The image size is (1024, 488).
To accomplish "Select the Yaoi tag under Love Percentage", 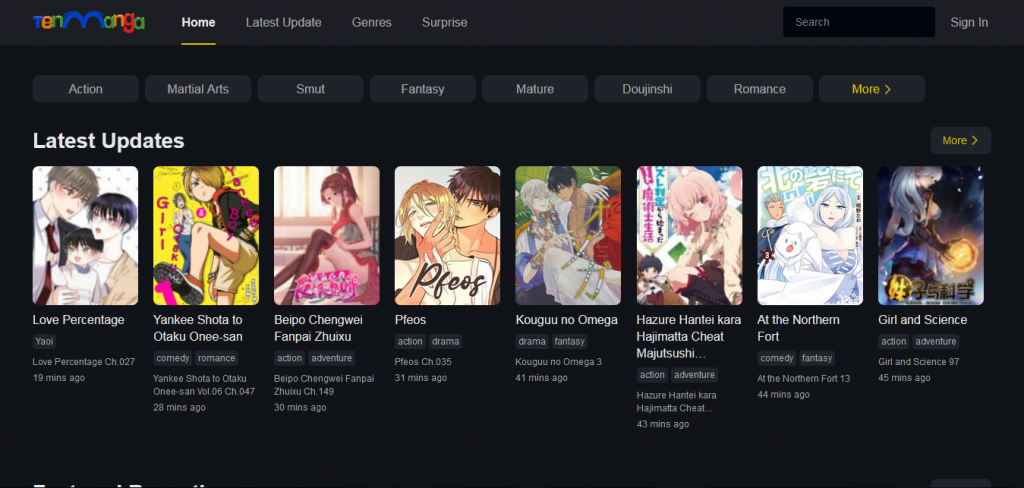I will click(x=44, y=341).
